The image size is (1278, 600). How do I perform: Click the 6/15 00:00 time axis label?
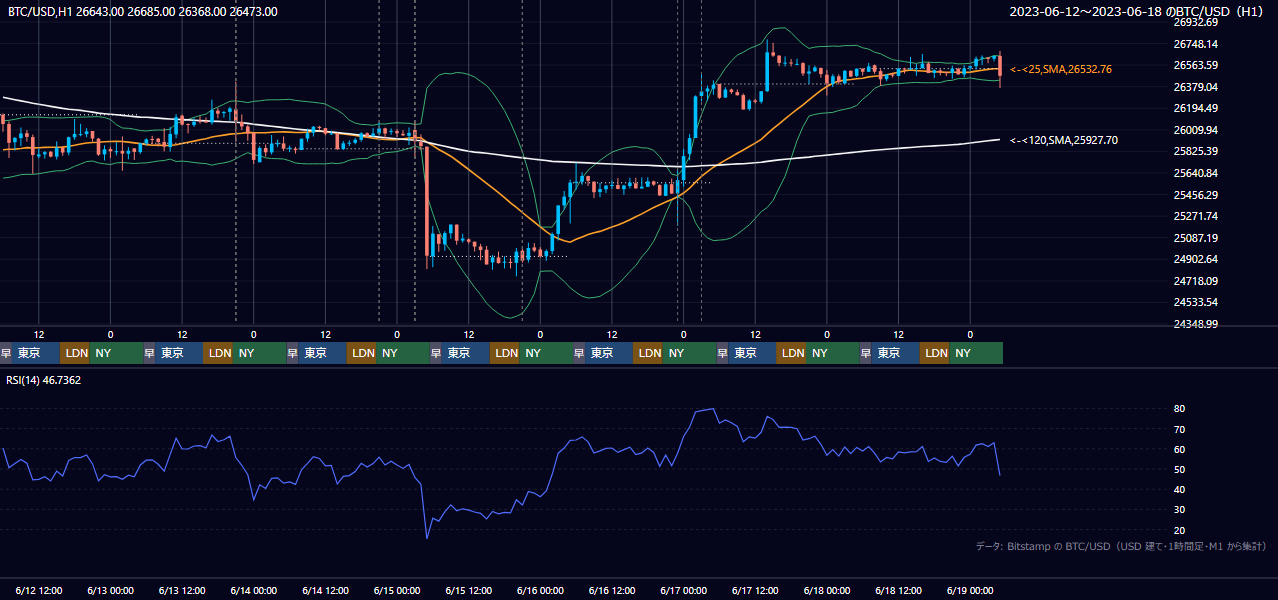[x=397, y=590]
